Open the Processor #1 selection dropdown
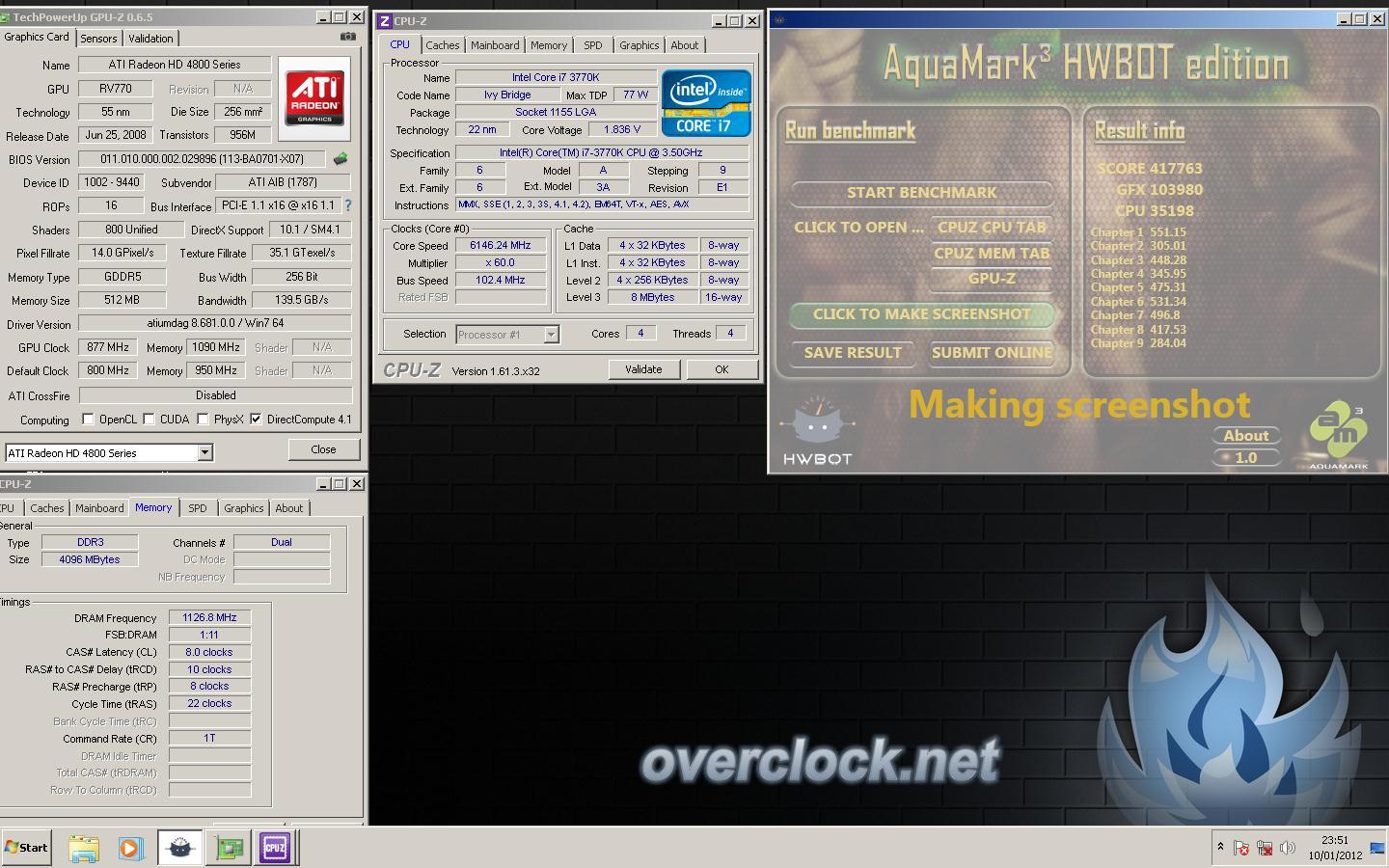 coord(551,335)
